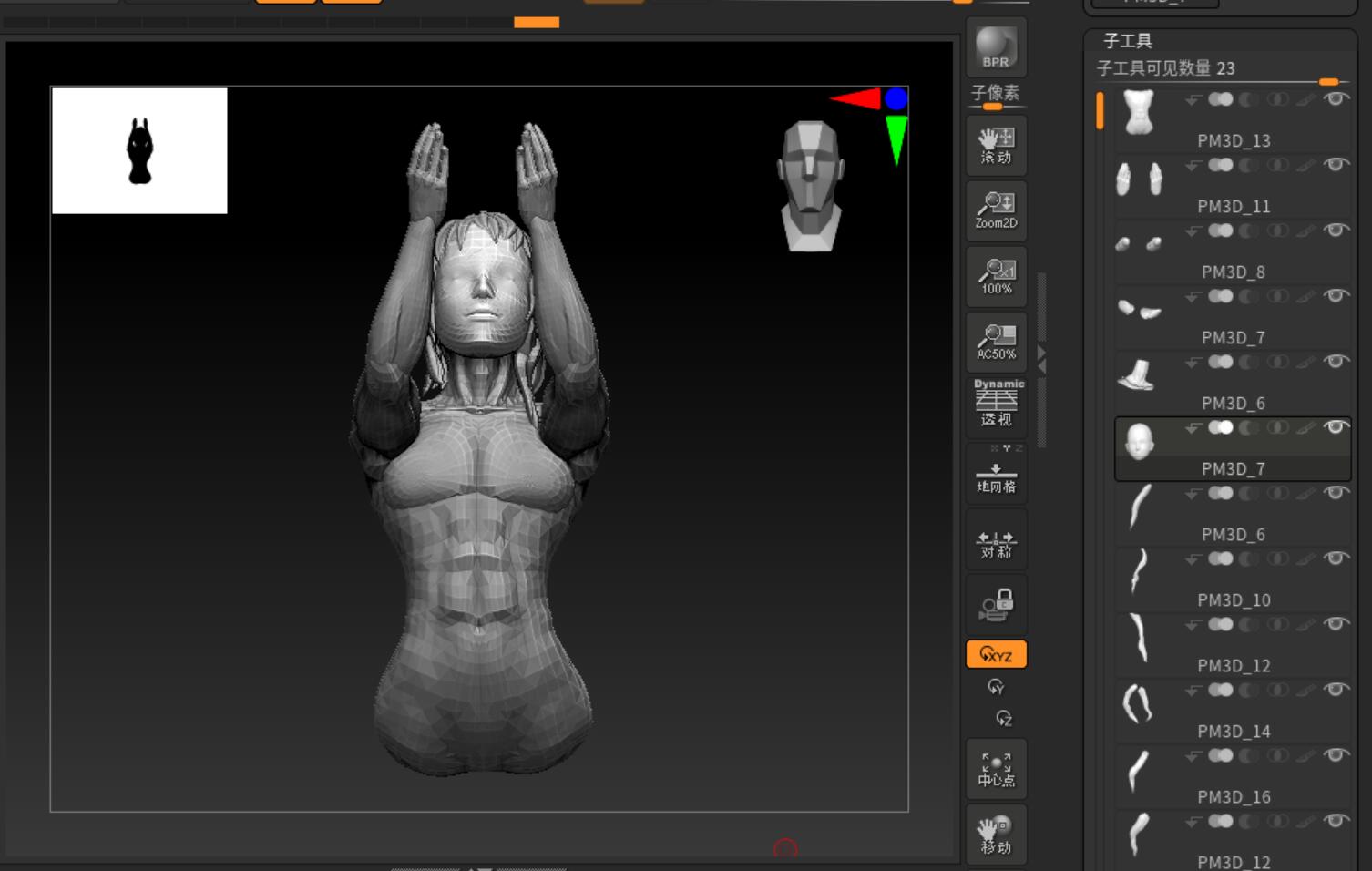Switch to Z axis rotation mode
This screenshot has width=1372, height=871.
click(x=1003, y=718)
